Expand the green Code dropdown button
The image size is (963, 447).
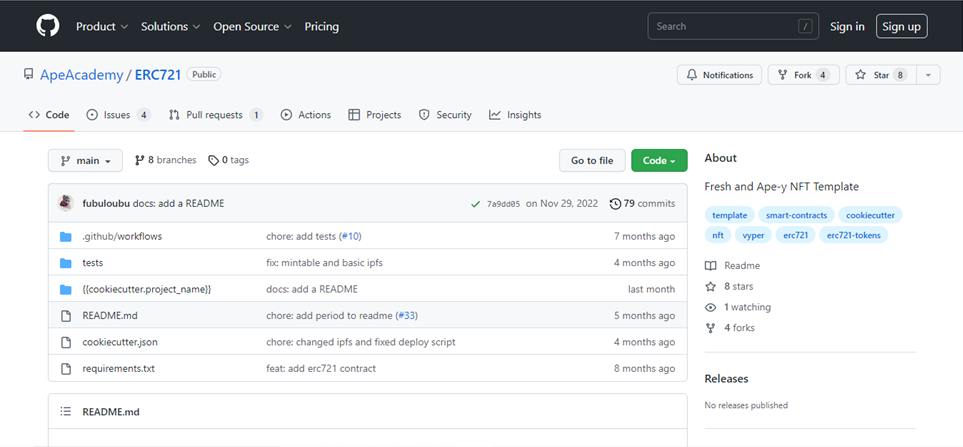point(658,160)
